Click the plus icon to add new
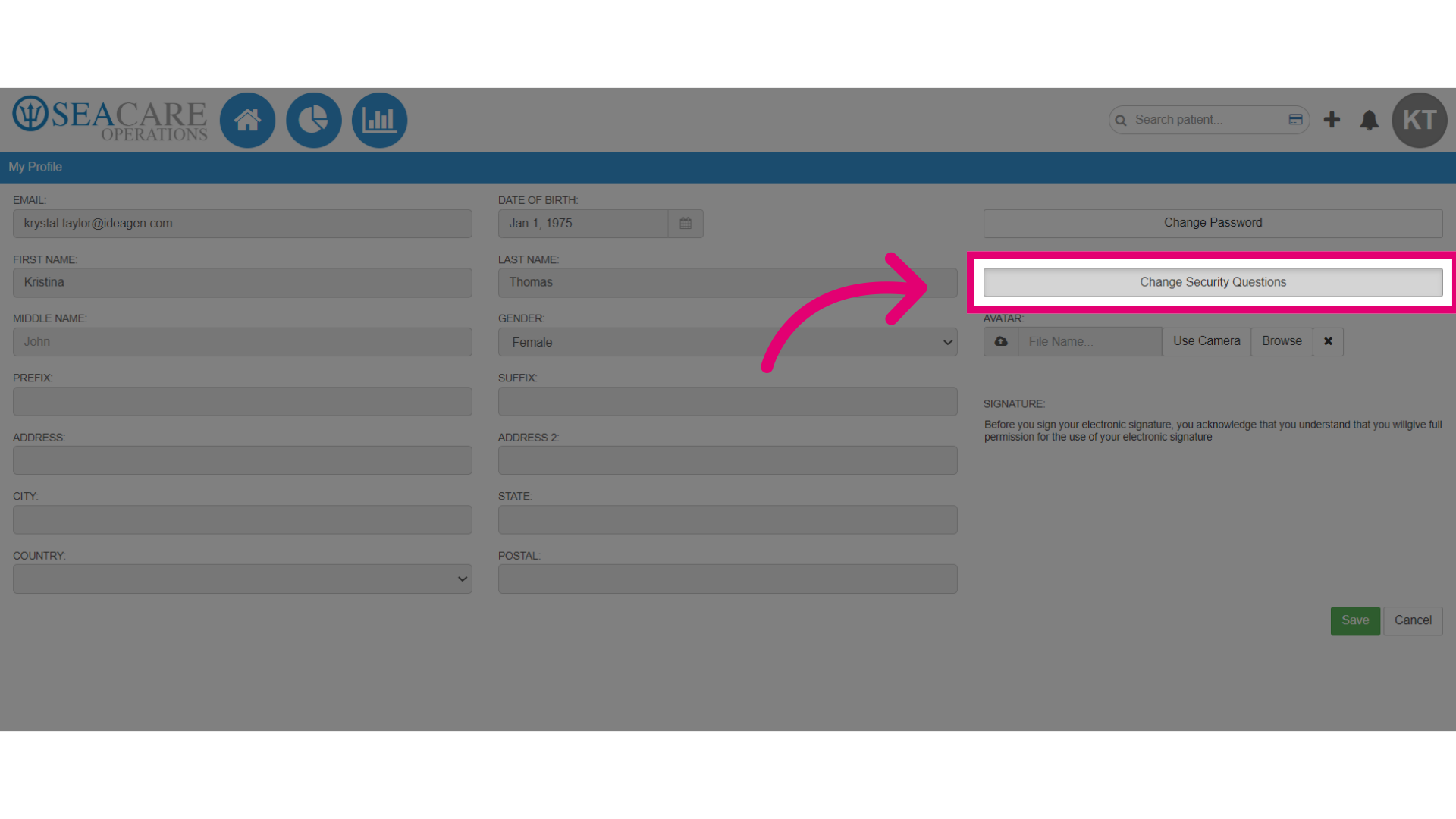The image size is (1456, 819). coord(1332,120)
